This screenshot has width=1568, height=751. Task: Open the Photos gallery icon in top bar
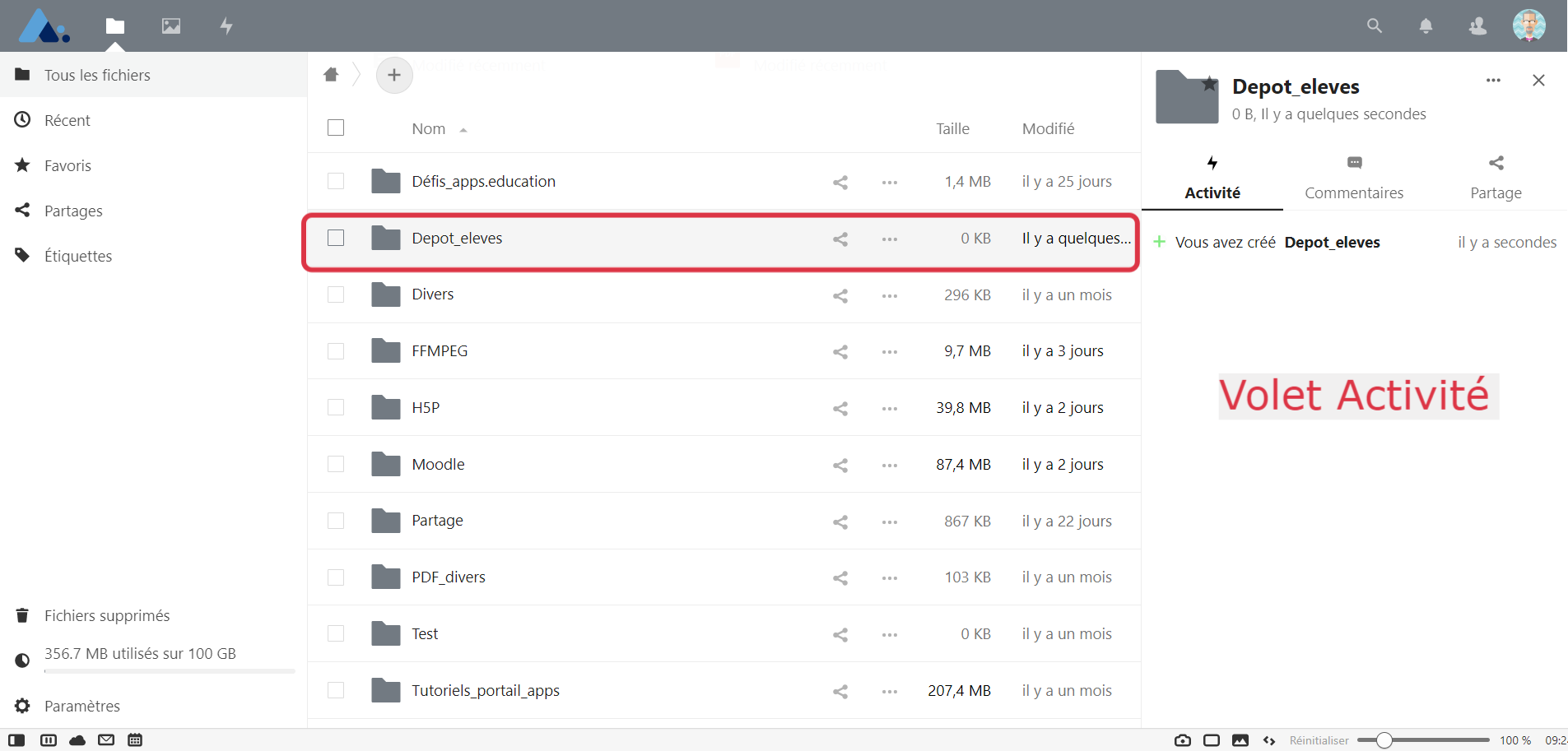click(x=171, y=26)
